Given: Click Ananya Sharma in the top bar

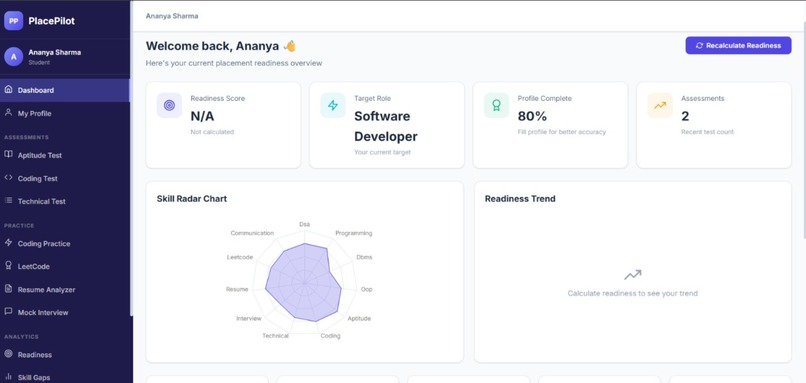Looking at the screenshot, I should coord(172,16).
